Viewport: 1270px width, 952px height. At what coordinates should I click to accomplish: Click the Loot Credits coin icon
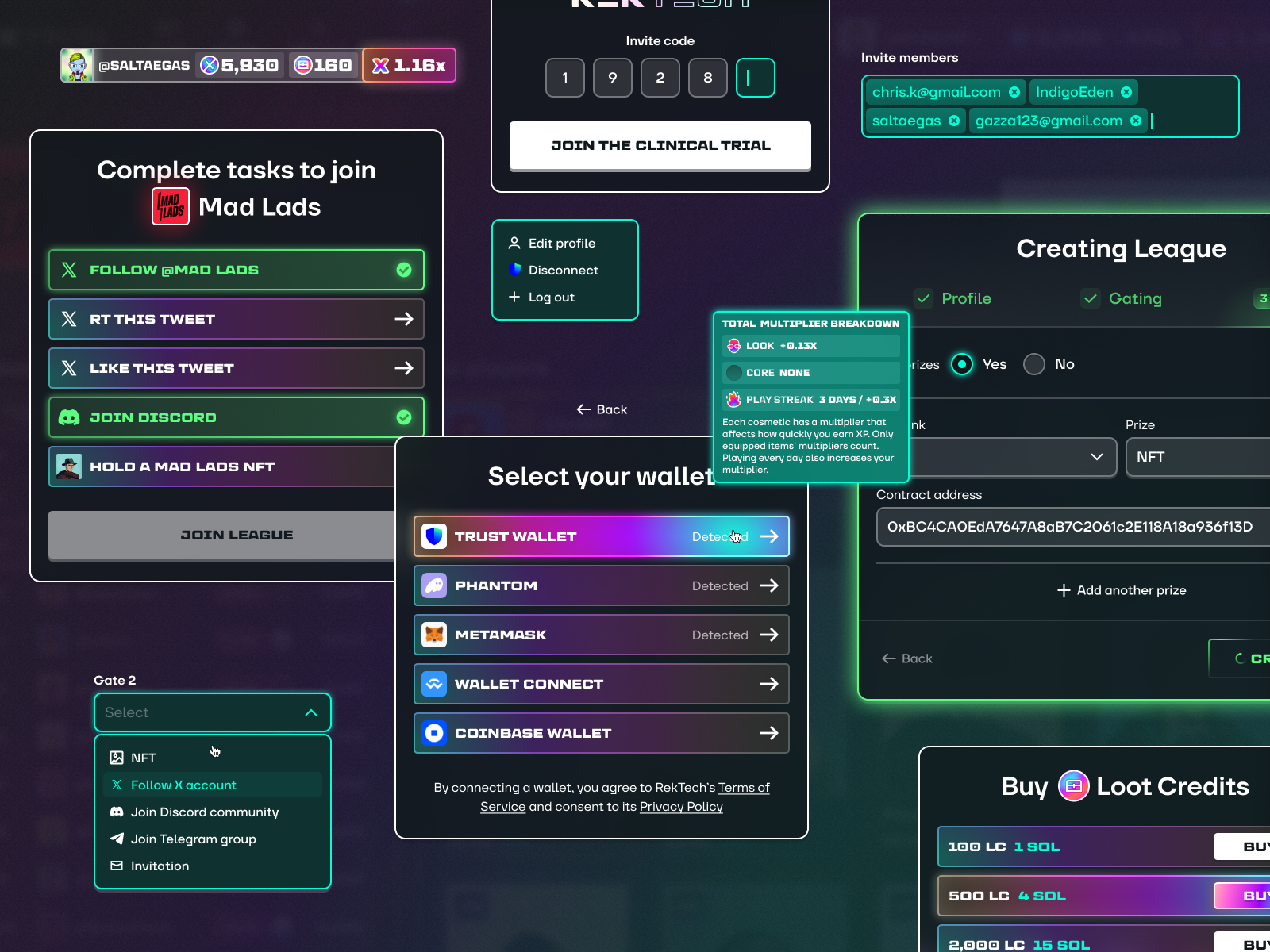pos(1073,786)
